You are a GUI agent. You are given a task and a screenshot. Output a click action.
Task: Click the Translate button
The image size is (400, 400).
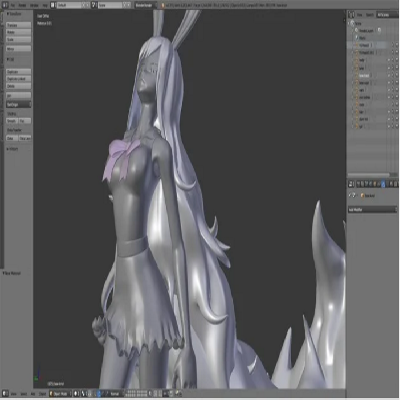tap(19, 25)
